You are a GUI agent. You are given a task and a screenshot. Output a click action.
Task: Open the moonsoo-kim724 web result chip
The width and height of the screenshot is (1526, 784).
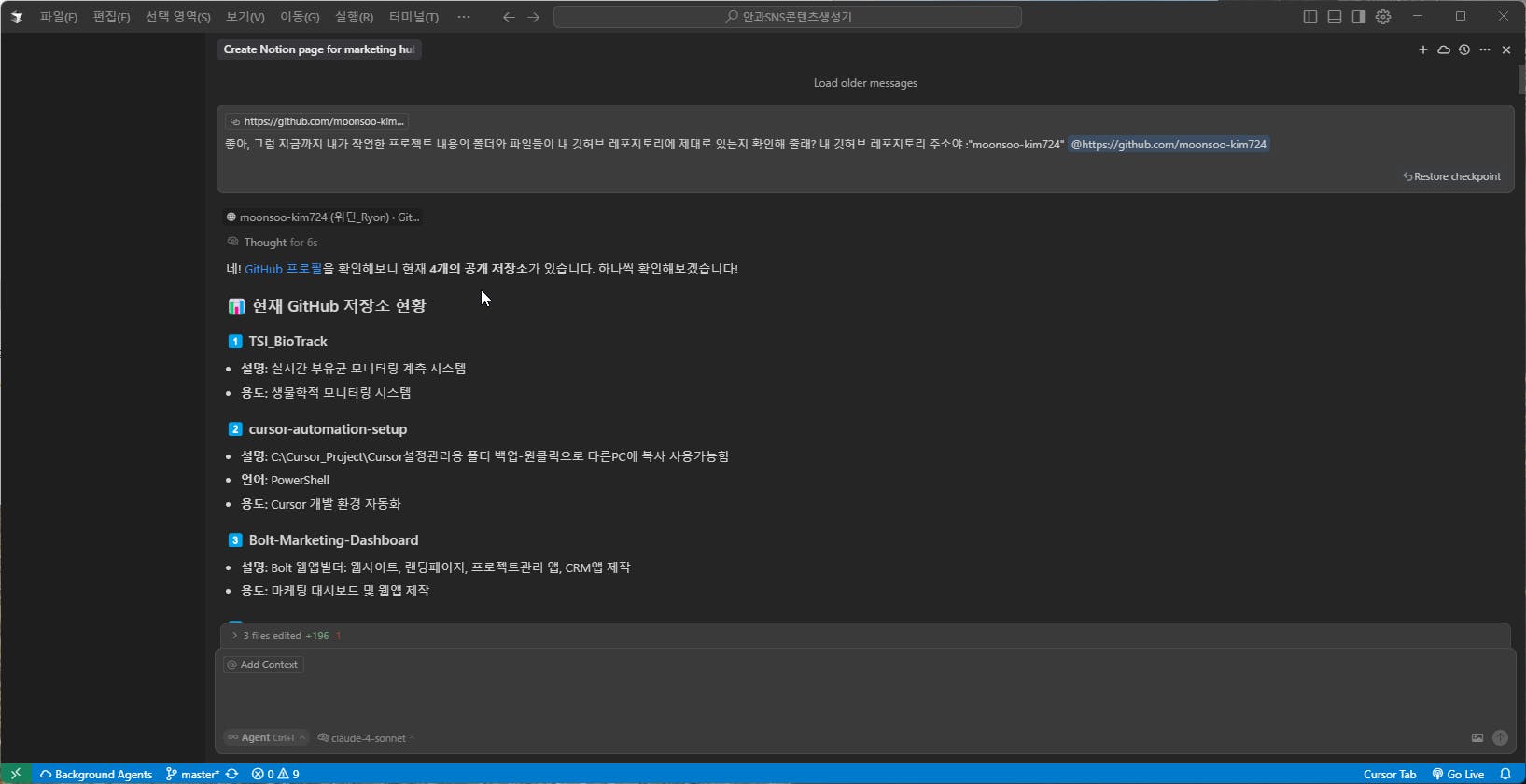(323, 217)
